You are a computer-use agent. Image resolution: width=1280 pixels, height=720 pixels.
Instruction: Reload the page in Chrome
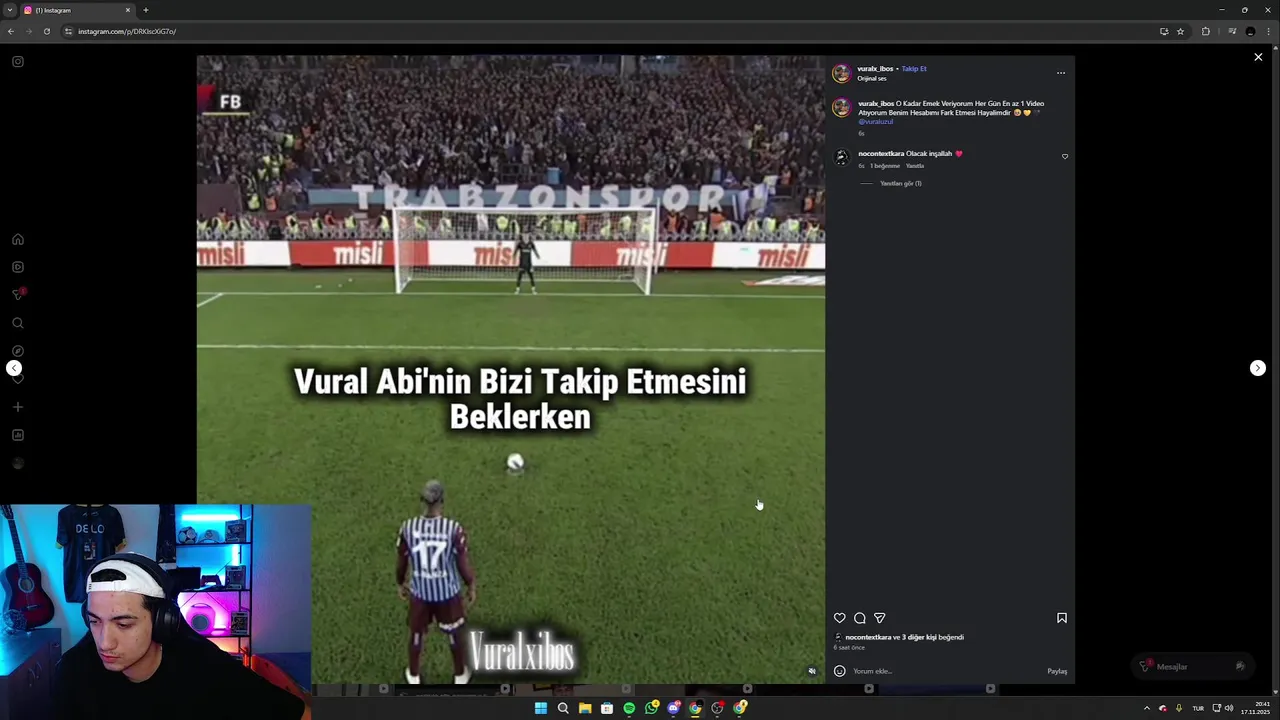coord(46,31)
